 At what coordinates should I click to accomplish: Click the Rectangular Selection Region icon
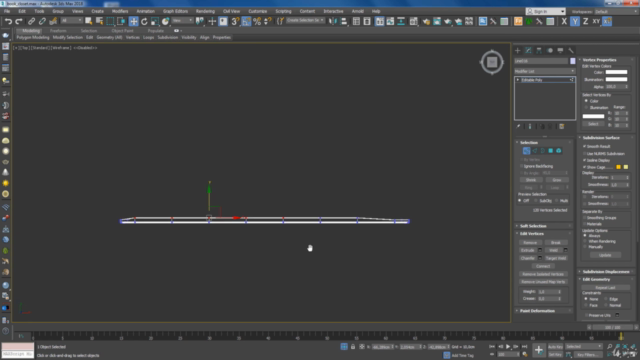tap(110, 21)
